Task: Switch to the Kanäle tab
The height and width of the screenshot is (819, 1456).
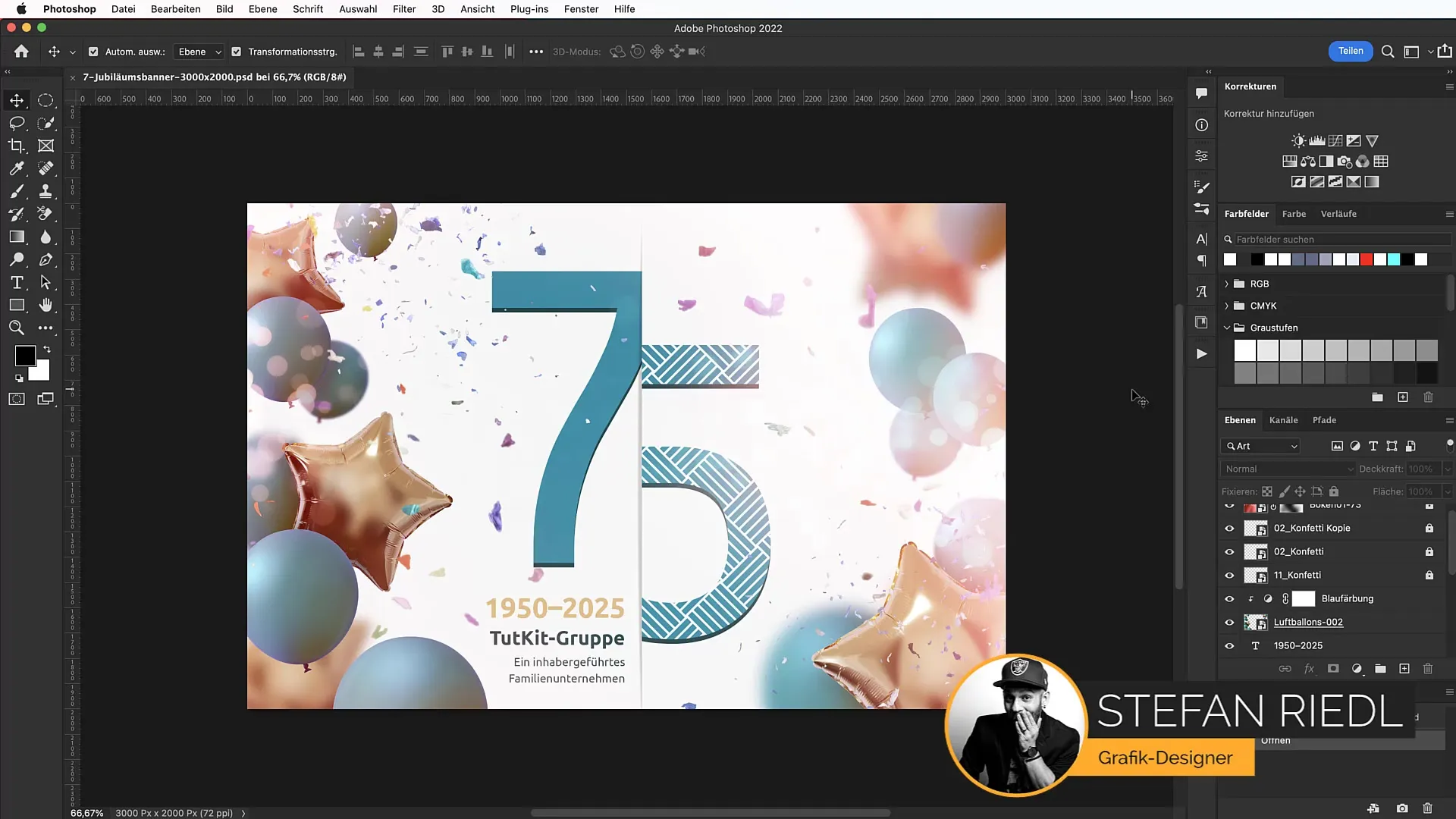Action: [x=1284, y=419]
